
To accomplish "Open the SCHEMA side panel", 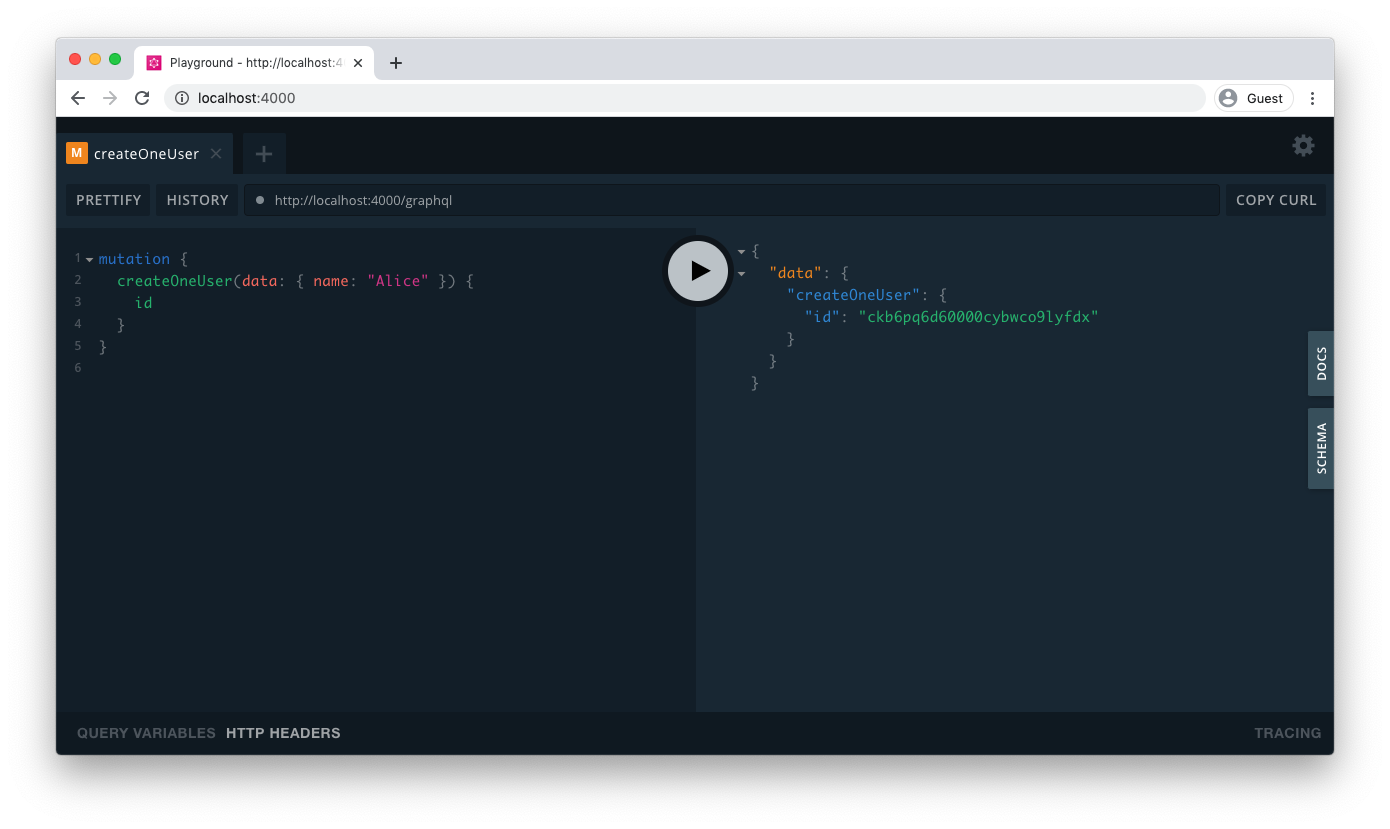I will (x=1321, y=448).
